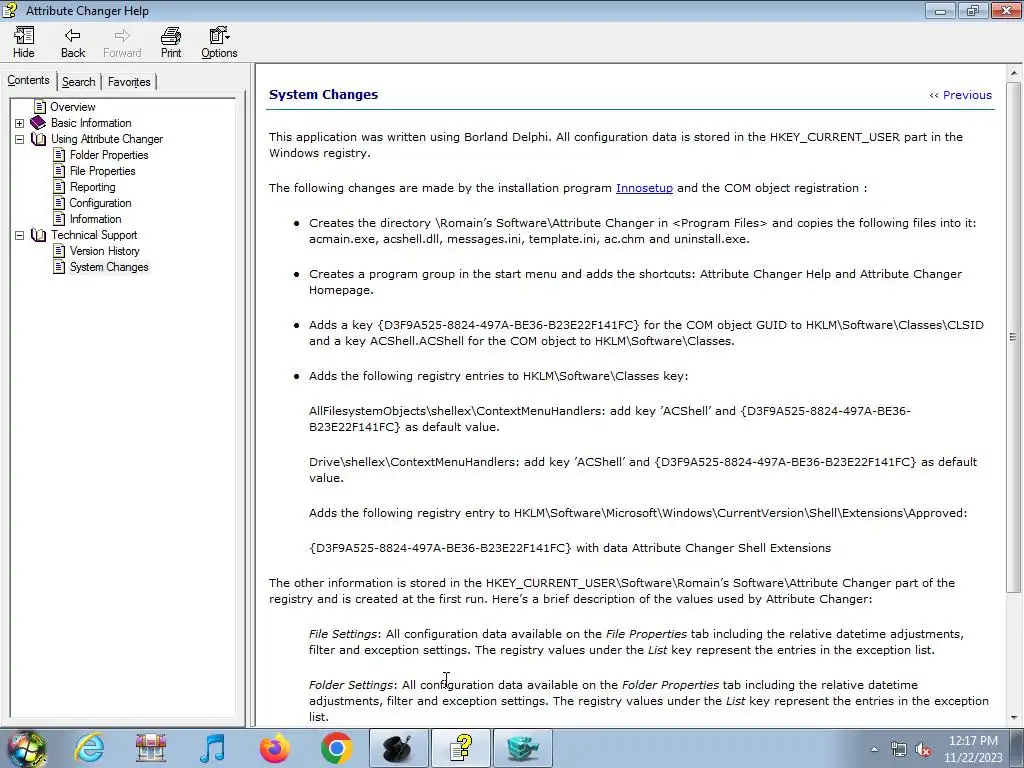Open the Configuration topic
The image size is (1024, 768).
pyautogui.click(x=100, y=203)
